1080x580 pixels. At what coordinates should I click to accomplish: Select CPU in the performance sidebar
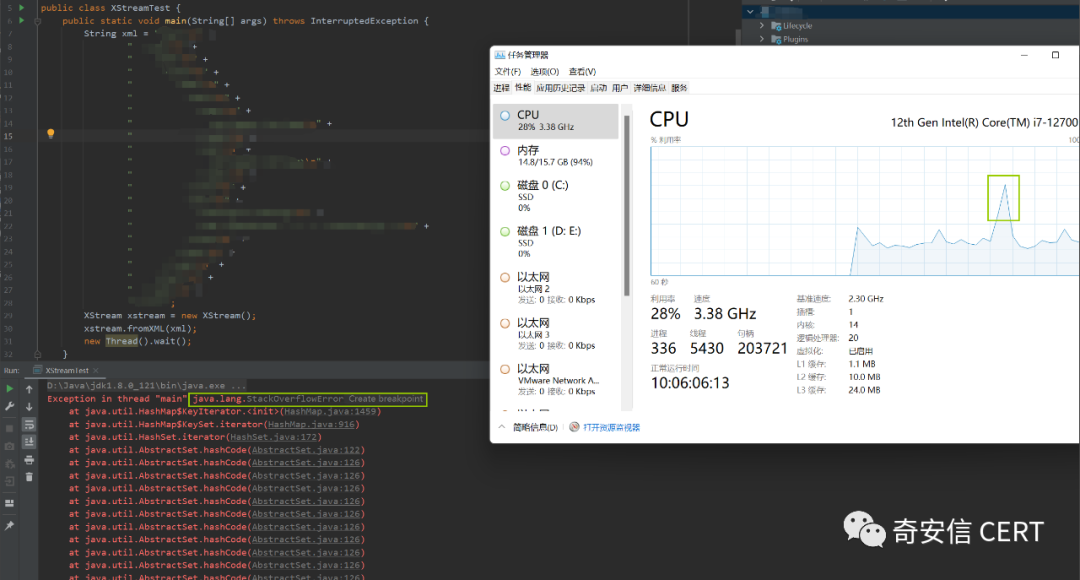tap(556, 121)
